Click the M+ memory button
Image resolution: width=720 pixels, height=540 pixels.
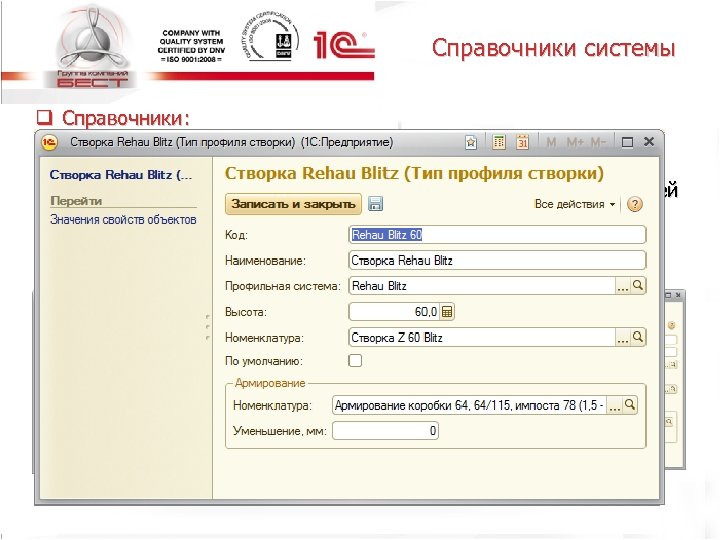click(x=575, y=142)
